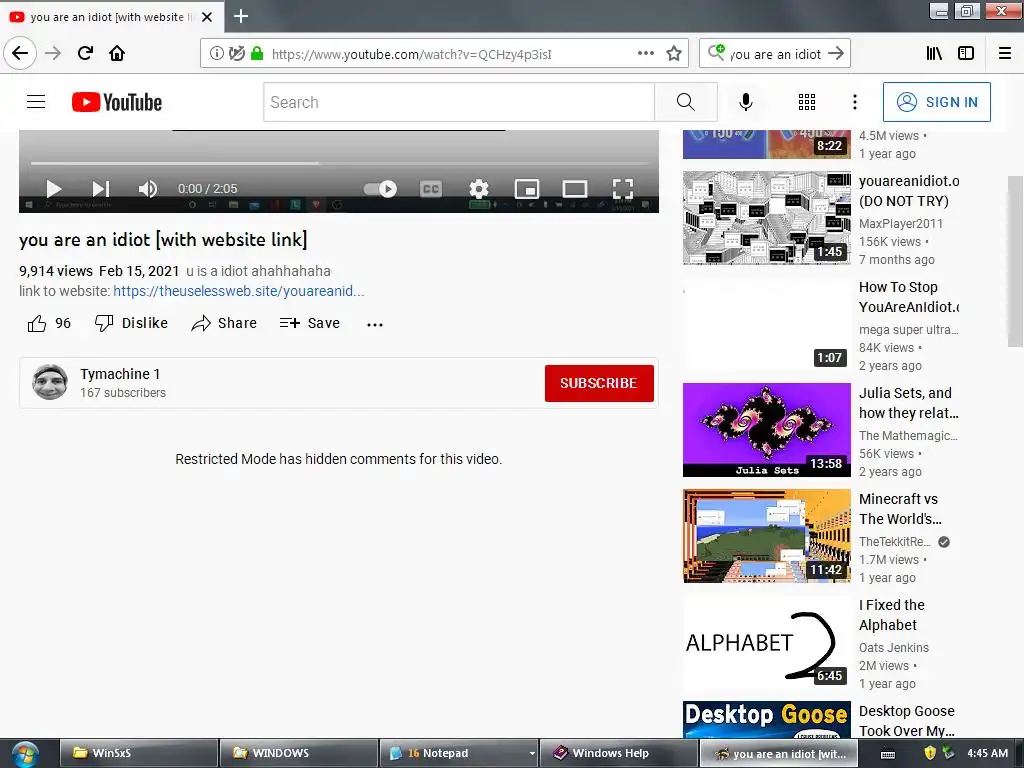This screenshot has width=1024, height=768.
Task: Click the taskbar clock showing 4:45 AM
Action: [x=987, y=753]
